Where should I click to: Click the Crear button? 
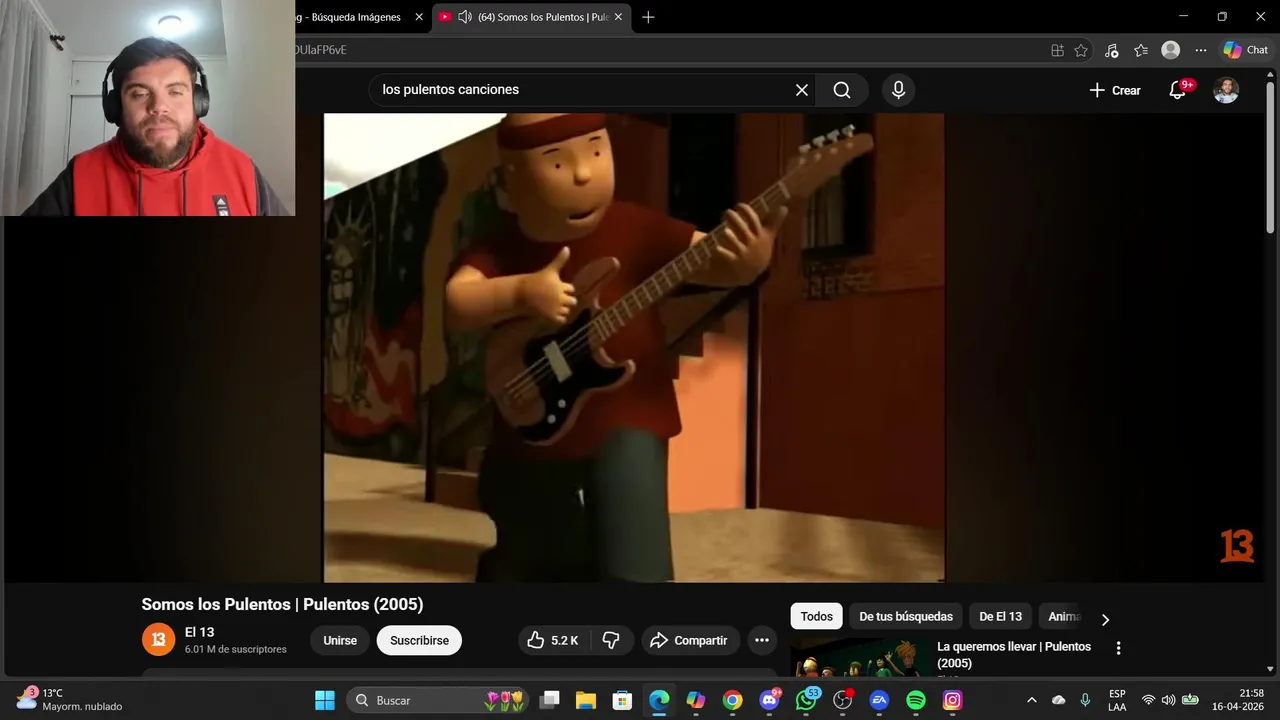click(1115, 90)
